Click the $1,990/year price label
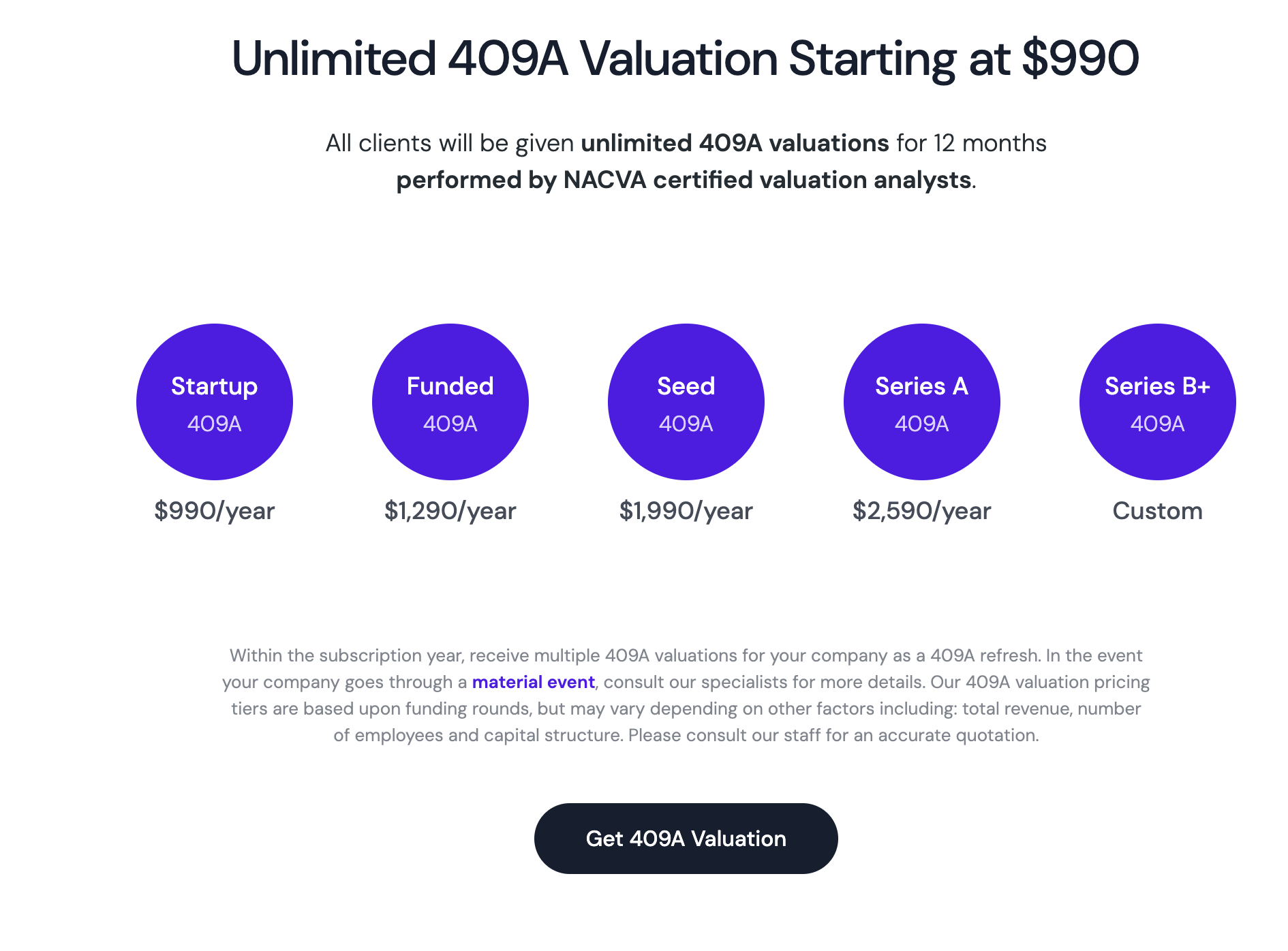The image size is (1288, 951). (686, 511)
